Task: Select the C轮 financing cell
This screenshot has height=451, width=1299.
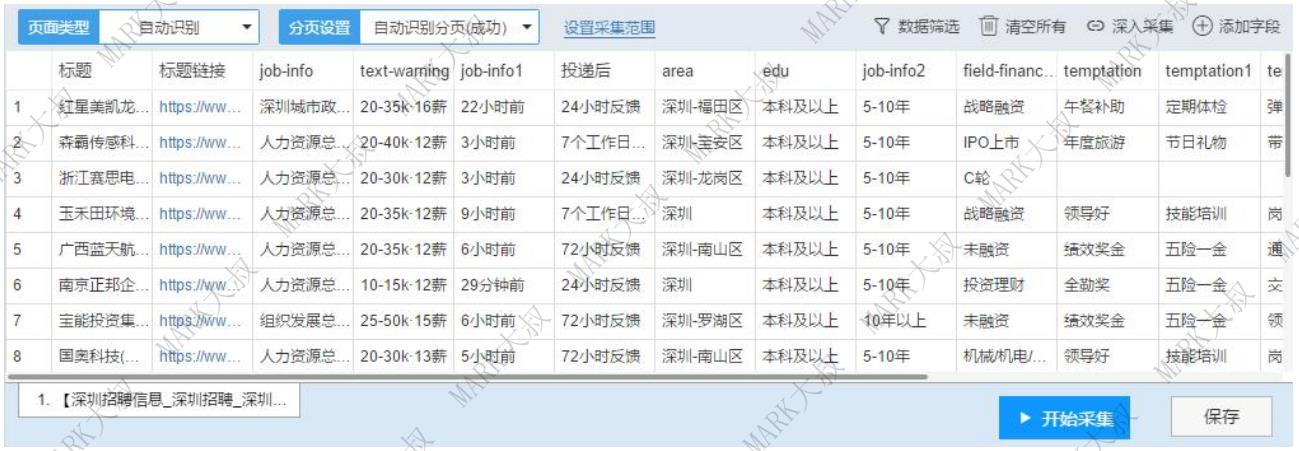Action: click(1007, 178)
